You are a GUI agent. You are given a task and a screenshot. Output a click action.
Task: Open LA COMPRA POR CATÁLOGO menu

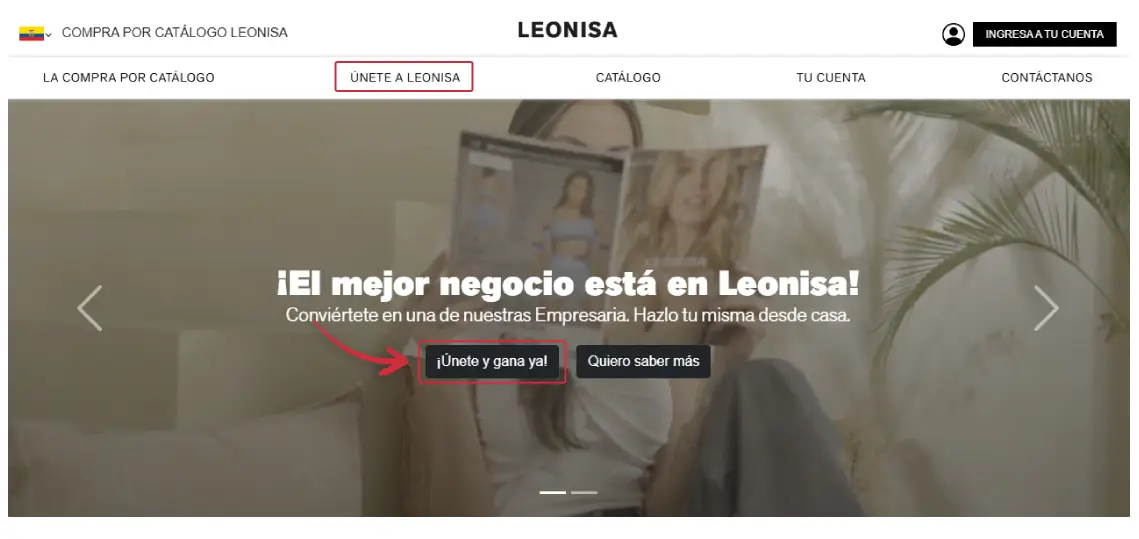(129, 78)
